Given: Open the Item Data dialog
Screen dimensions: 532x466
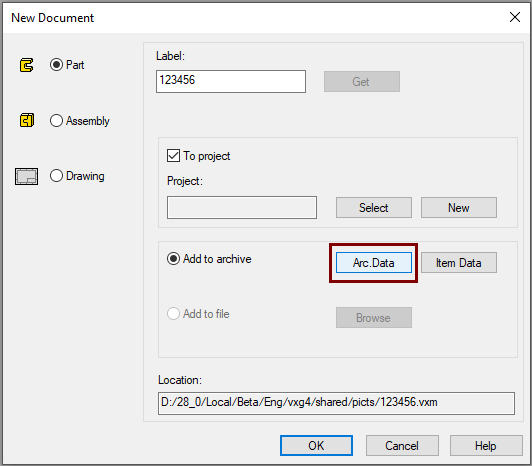Looking at the screenshot, I should (x=459, y=262).
